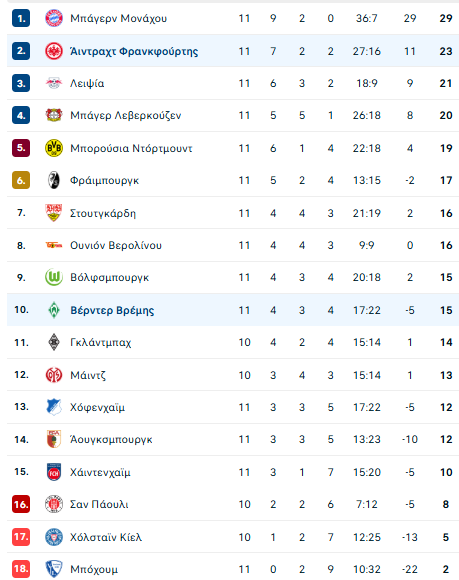459x580 pixels.
Task: Click red relegation position badge 17
Action: pos(21,537)
